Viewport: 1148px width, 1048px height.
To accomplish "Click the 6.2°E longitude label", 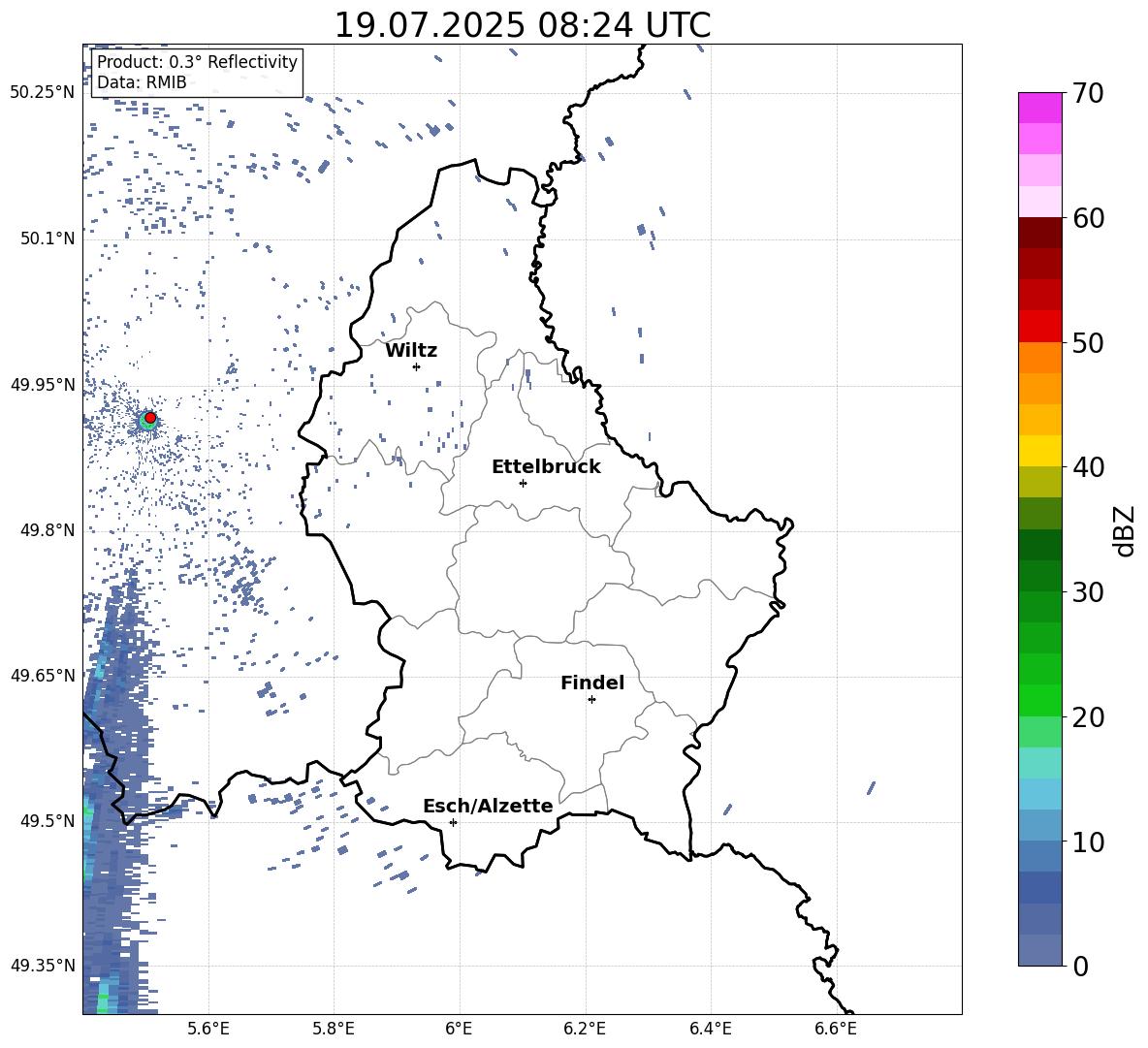I will (585, 1029).
